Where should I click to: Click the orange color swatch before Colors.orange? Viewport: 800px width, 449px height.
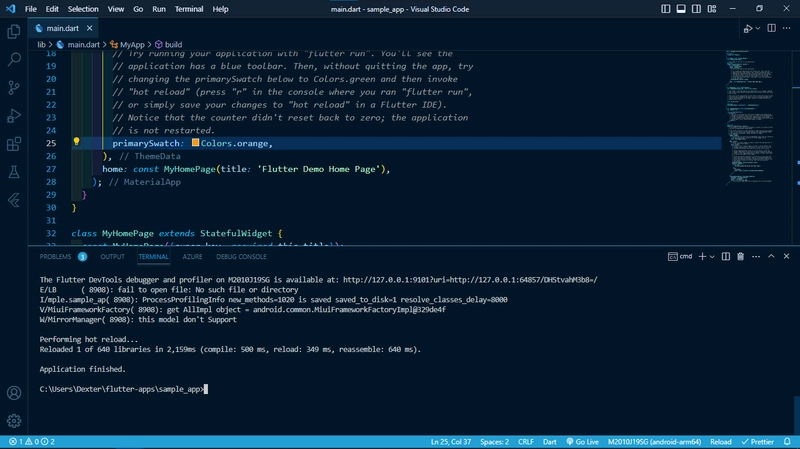pyautogui.click(x=196, y=143)
